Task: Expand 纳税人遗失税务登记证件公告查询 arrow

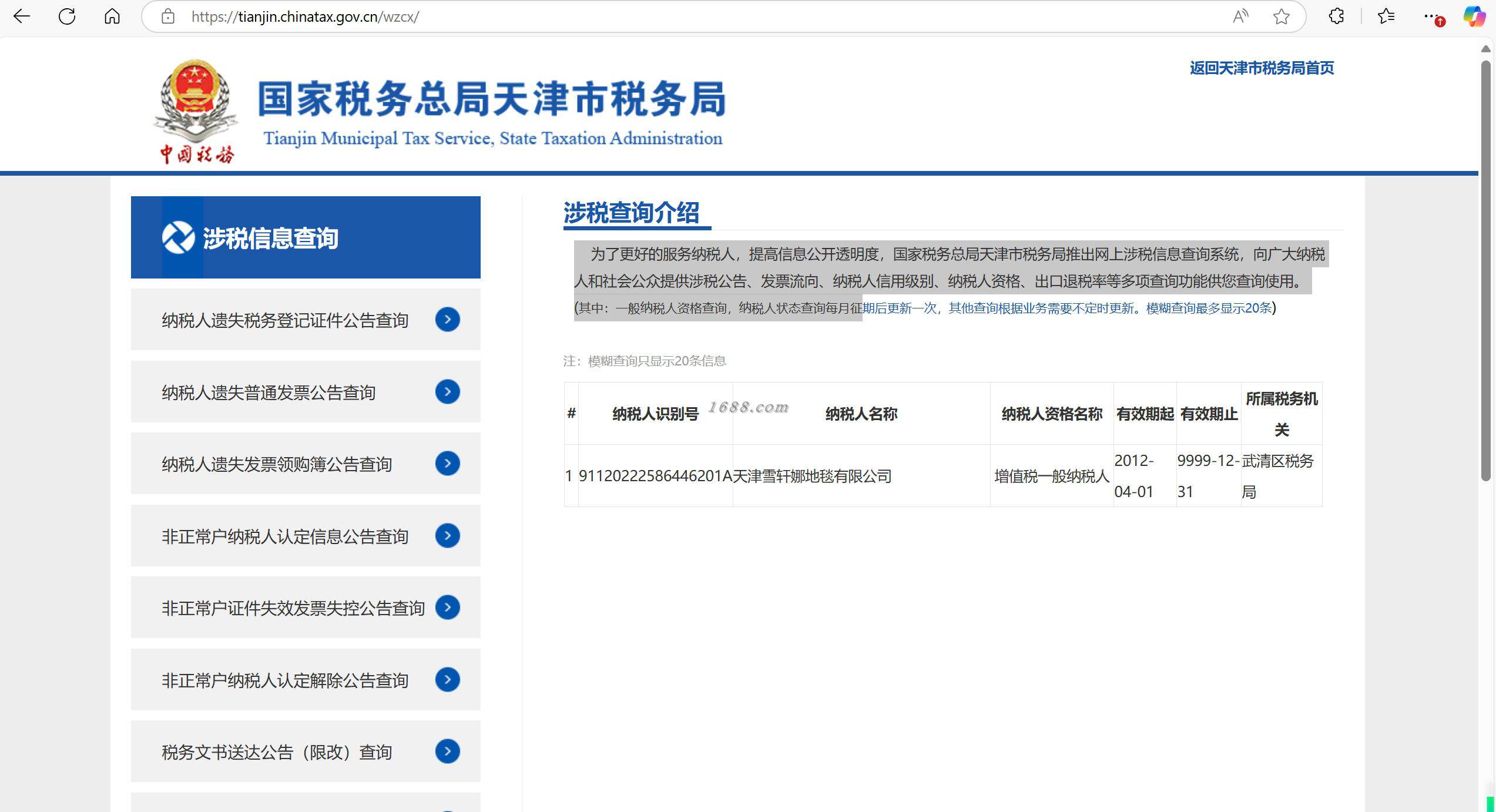Action: click(x=447, y=320)
